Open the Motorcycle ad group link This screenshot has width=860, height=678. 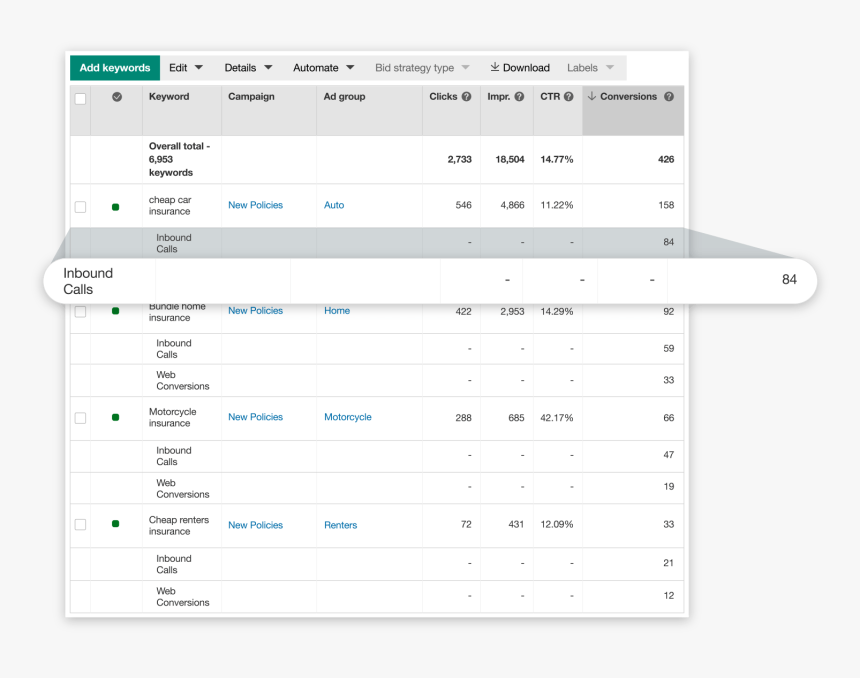(347, 417)
